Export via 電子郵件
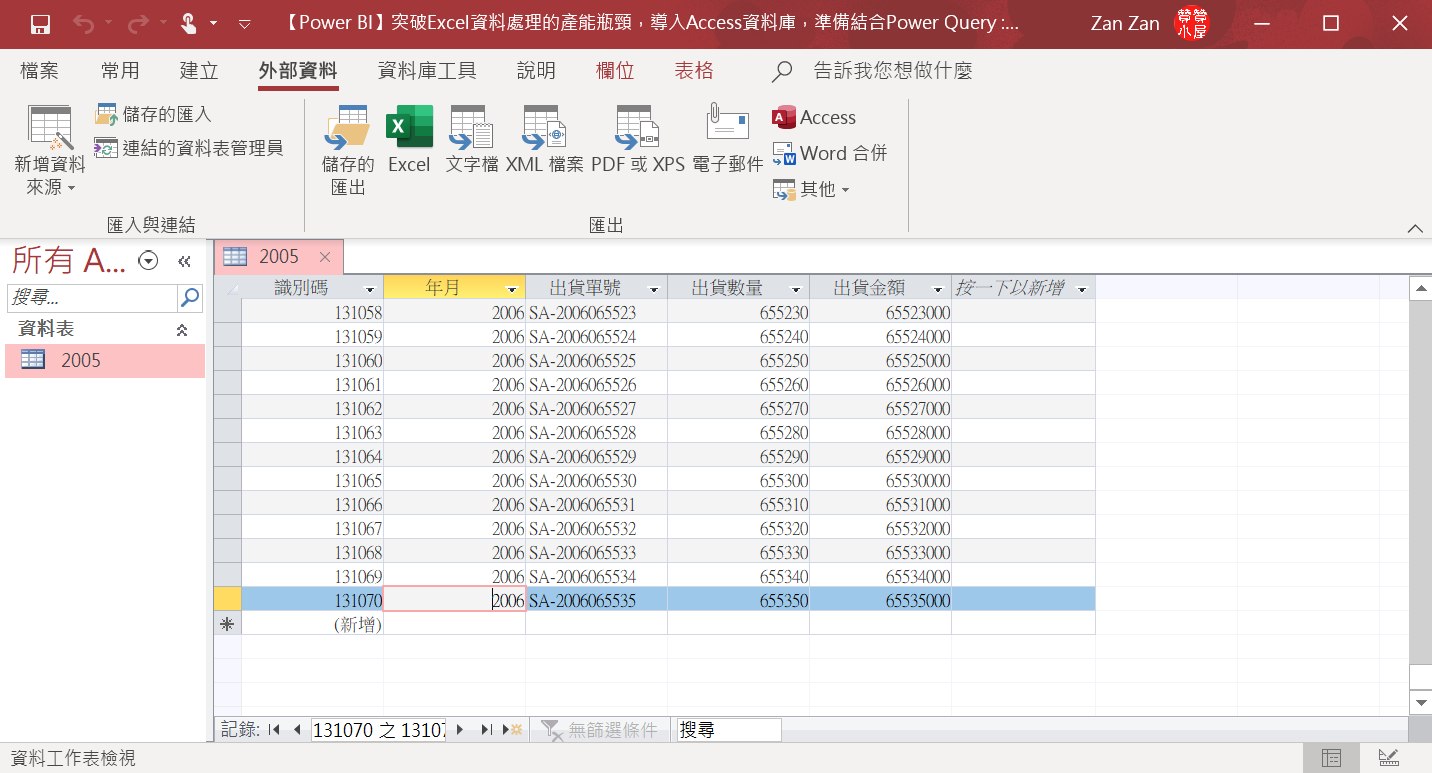1432x773 pixels. (728, 140)
